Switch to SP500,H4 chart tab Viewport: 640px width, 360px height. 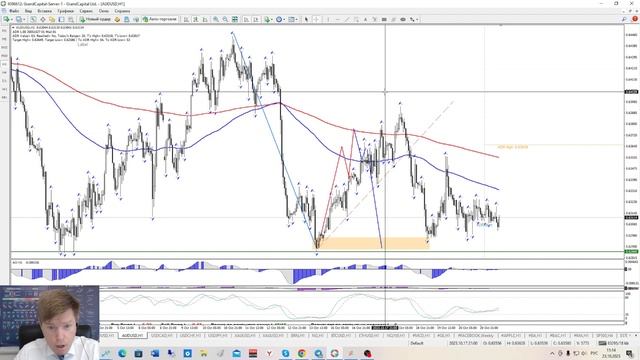point(604,336)
